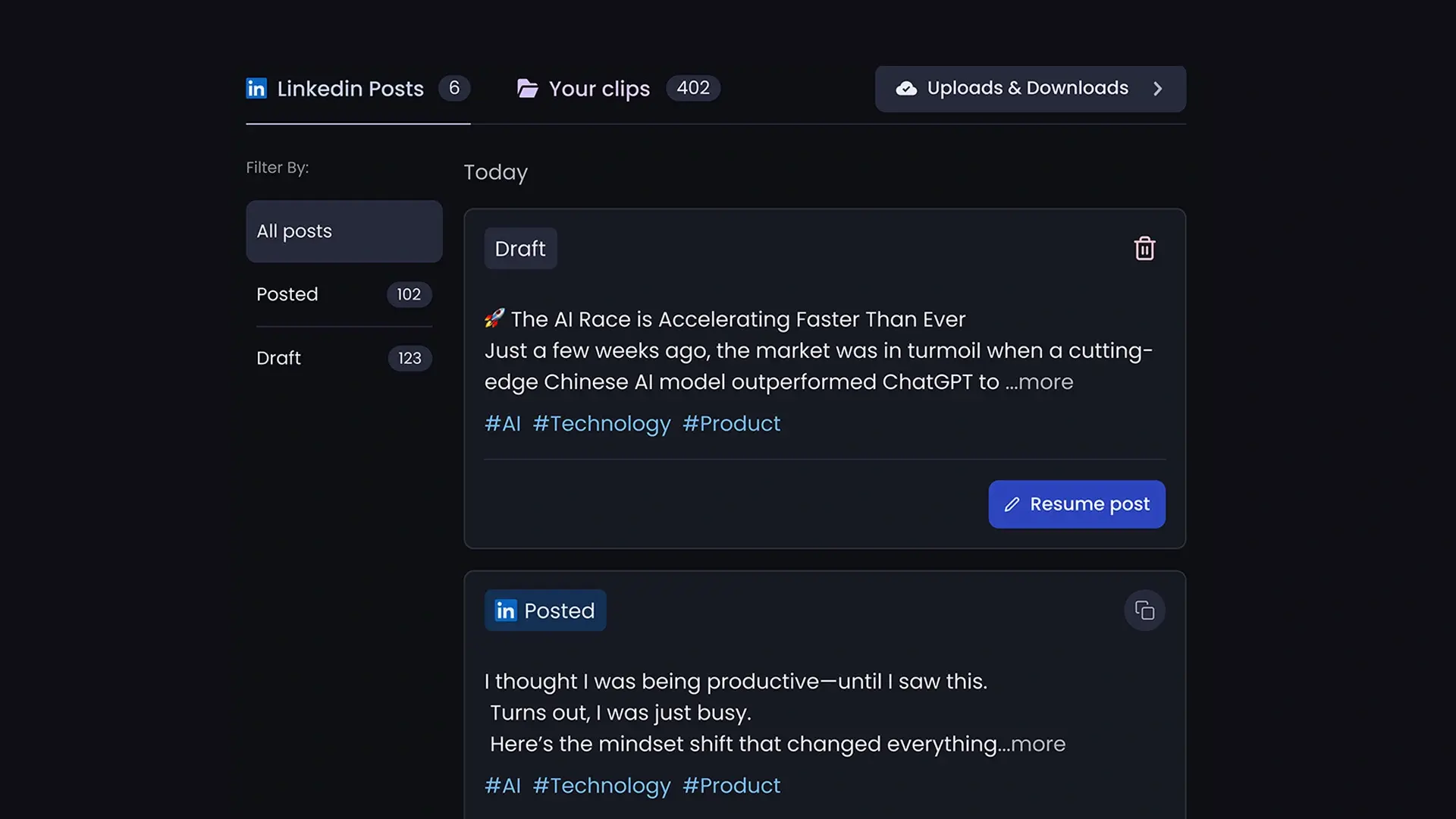Open #Technology hashtag in the draft post
This screenshot has width=1456, height=819.
(601, 424)
